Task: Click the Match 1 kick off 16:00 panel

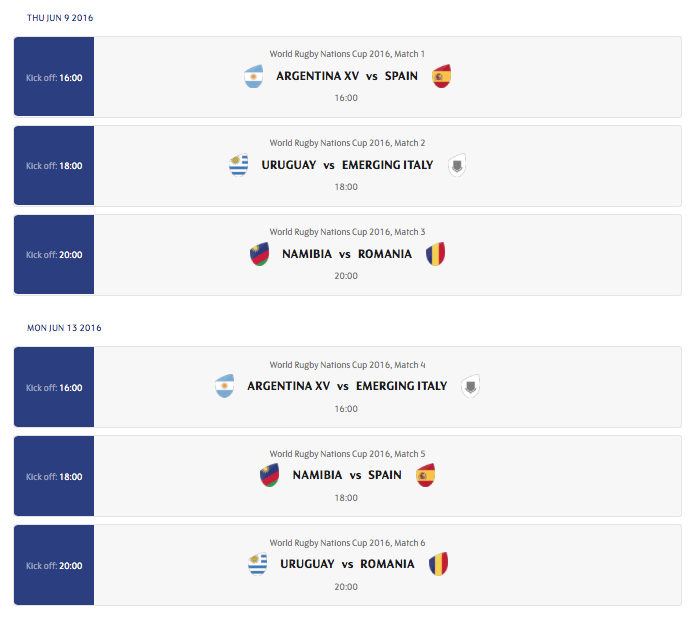Action: tap(54, 77)
